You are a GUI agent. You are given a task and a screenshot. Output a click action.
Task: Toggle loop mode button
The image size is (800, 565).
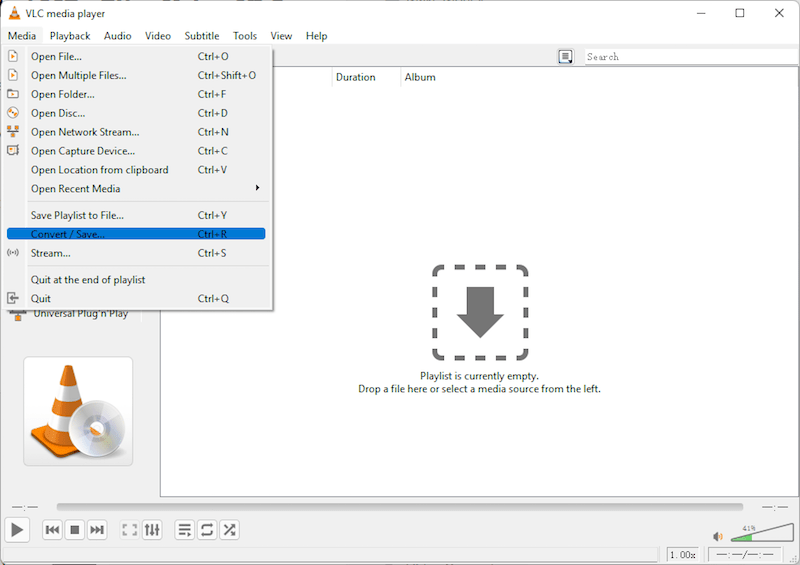[207, 530]
